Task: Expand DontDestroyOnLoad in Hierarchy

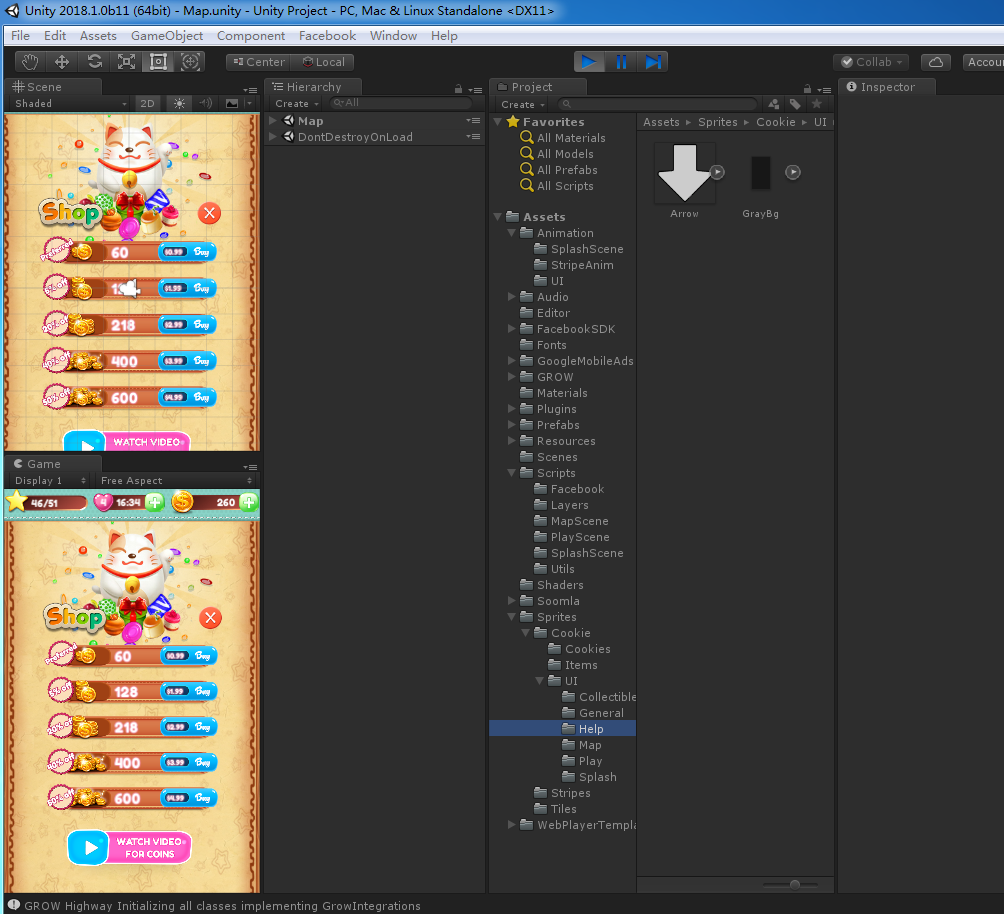Action: click(273, 136)
